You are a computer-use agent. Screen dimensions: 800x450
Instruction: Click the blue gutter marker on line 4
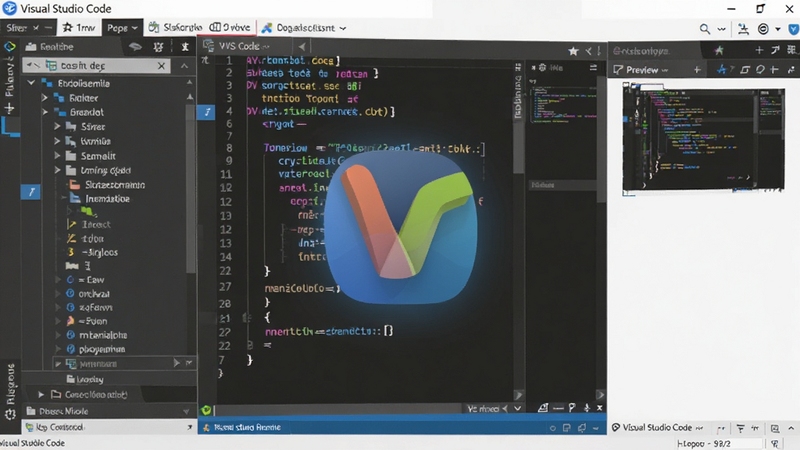(x=206, y=112)
